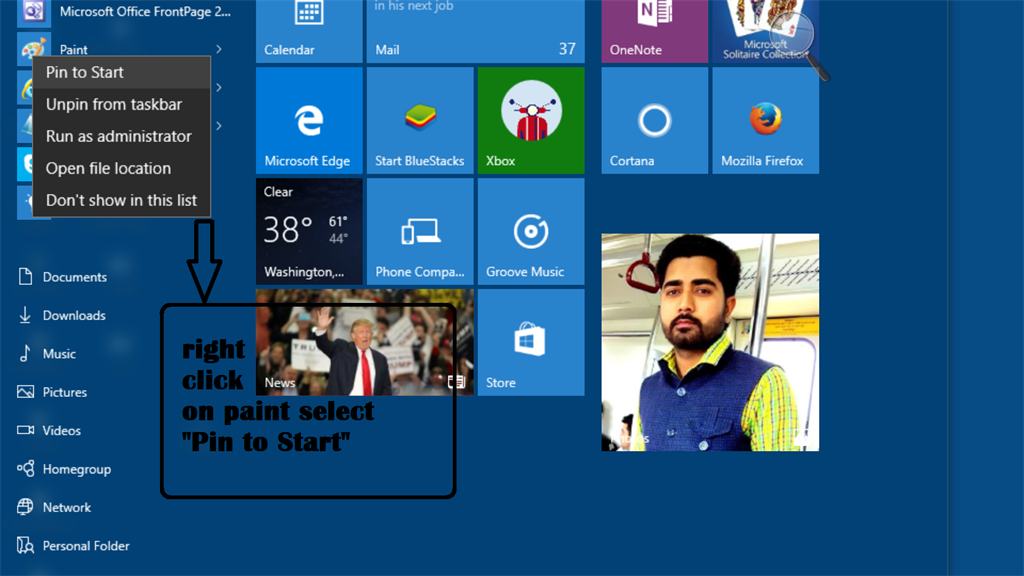Open the Cortana tile
The height and width of the screenshot is (576, 1024).
pyautogui.click(x=654, y=120)
